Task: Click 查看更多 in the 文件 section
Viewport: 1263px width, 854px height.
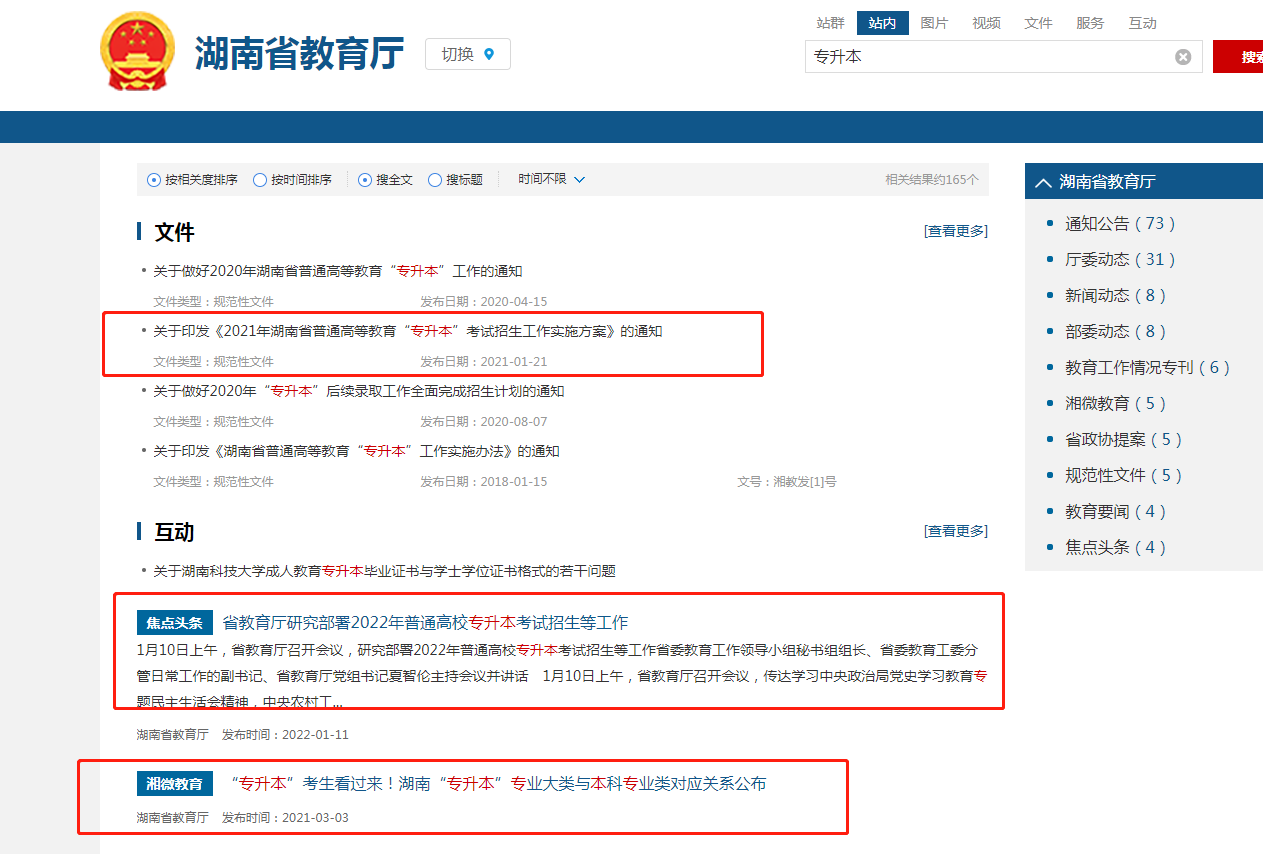Action: [955, 231]
